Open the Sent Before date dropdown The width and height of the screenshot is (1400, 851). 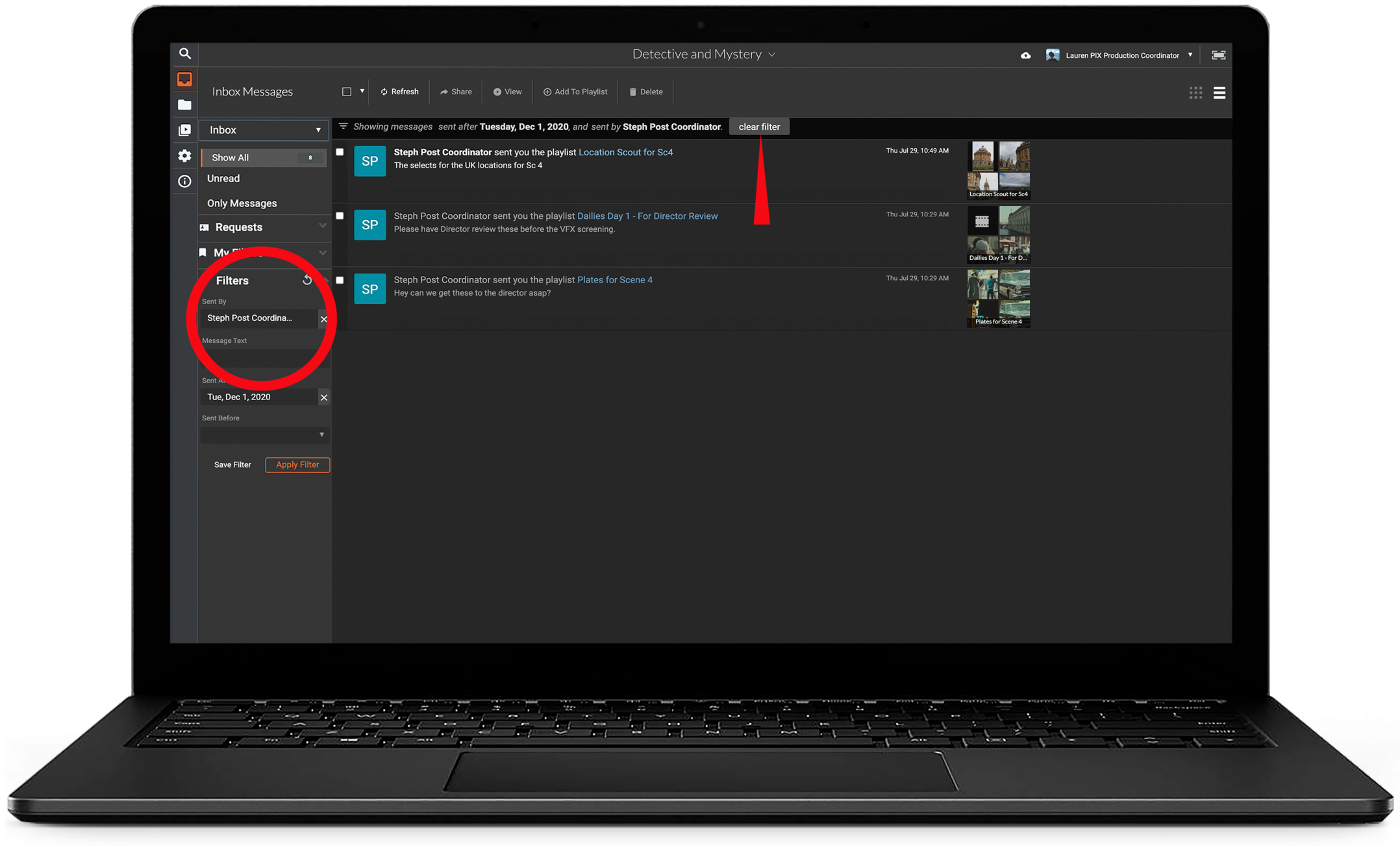click(264, 435)
